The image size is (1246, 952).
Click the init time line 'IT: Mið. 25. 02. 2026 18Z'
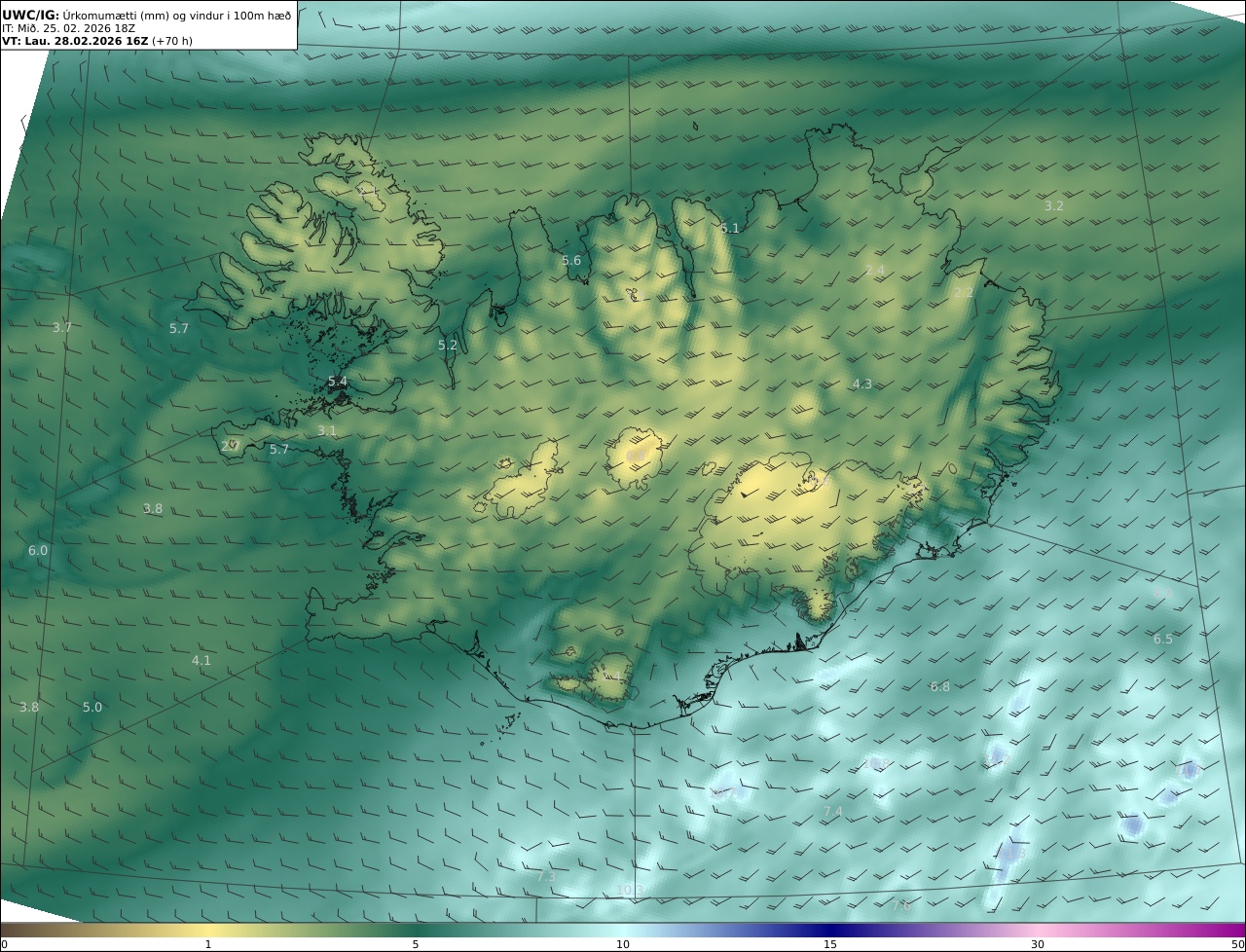point(68,28)
